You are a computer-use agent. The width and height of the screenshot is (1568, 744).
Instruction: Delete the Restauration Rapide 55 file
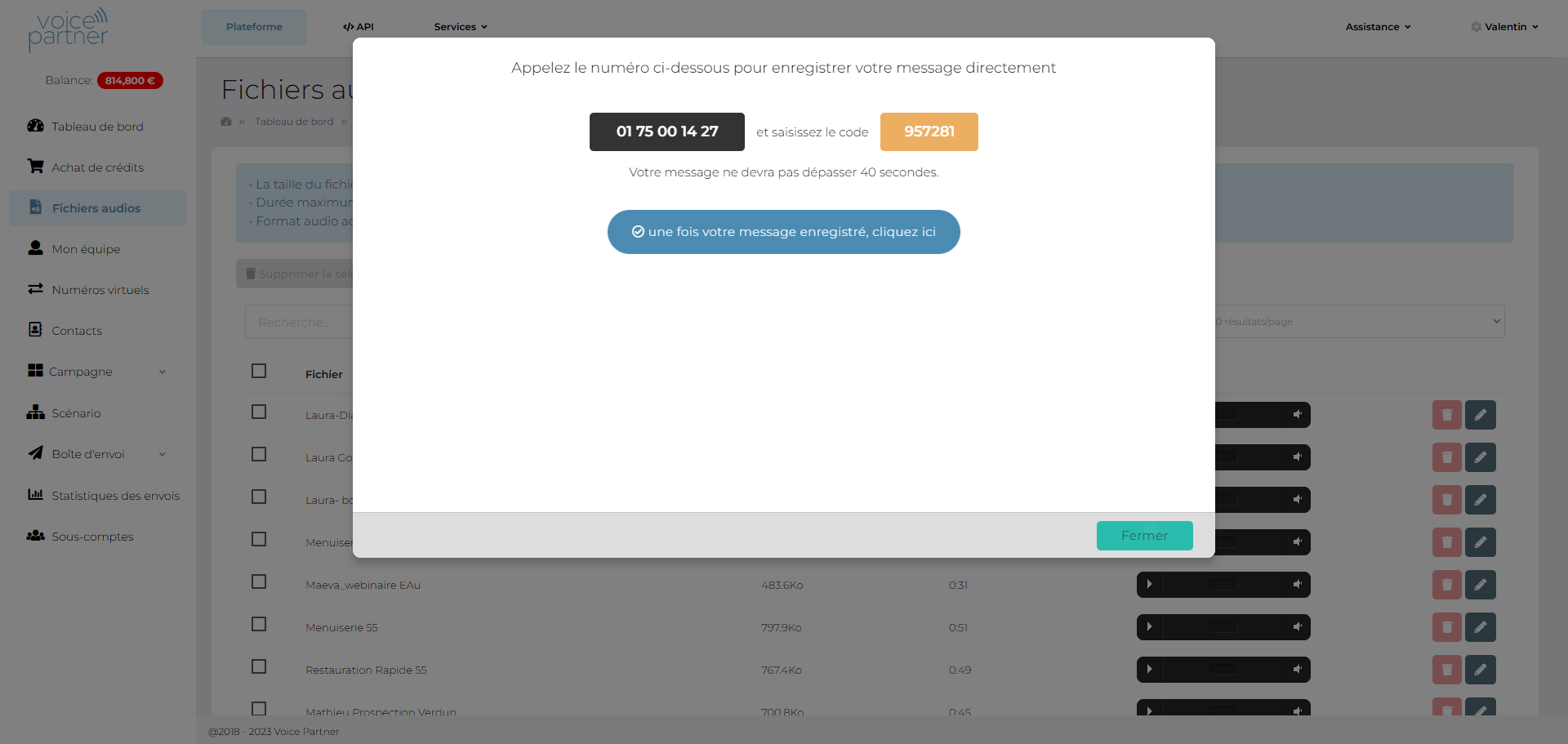coord(1446,670)
